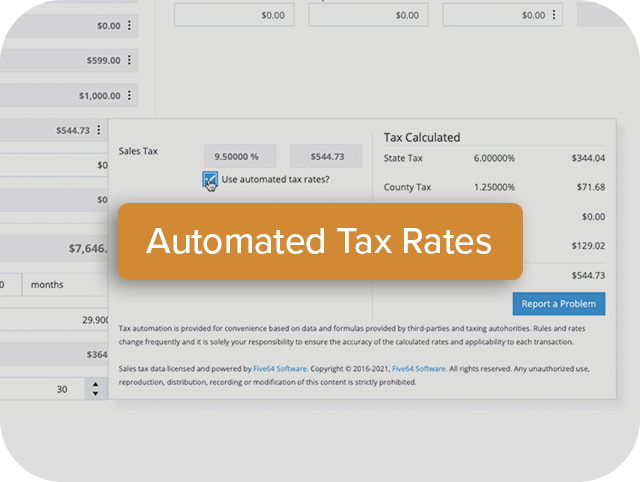640x482 pixels.
Task: Click the $7,646 total field
Action: coord(55,247)
